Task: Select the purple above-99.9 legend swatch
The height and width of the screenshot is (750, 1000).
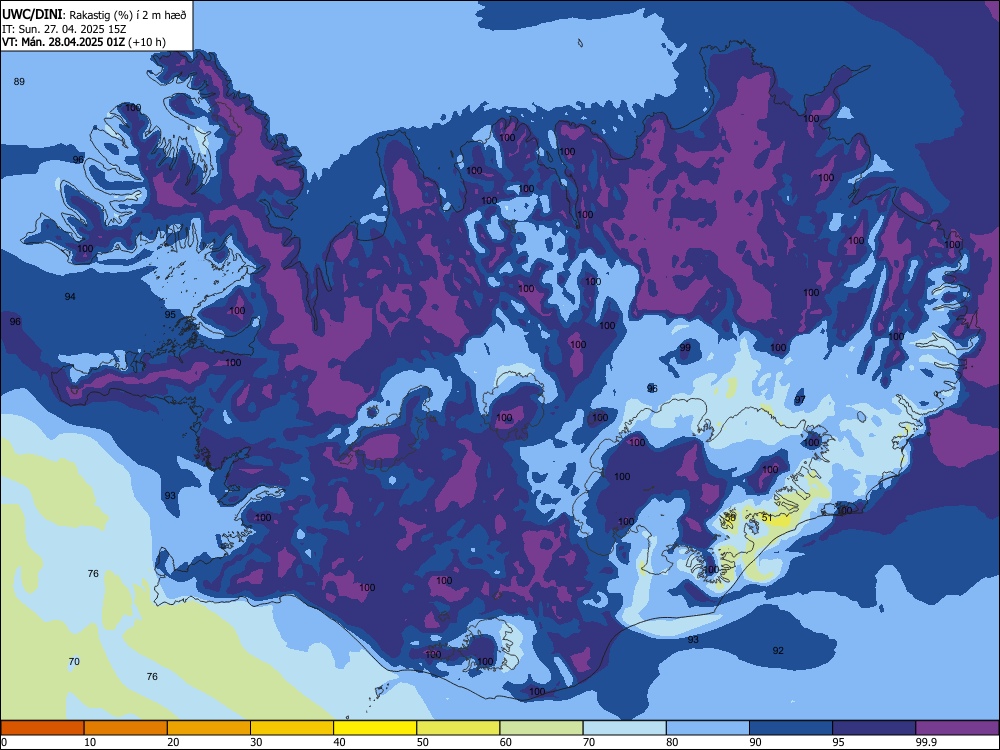Action: point(957,728)
